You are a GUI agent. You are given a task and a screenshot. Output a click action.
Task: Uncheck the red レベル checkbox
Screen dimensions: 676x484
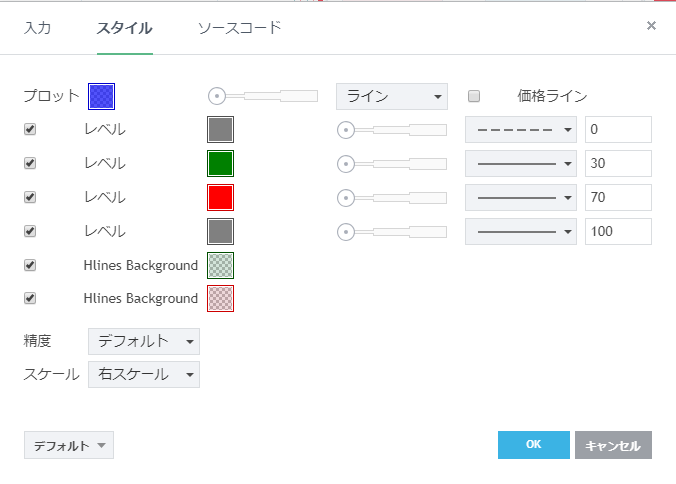(x=30, y=197)
